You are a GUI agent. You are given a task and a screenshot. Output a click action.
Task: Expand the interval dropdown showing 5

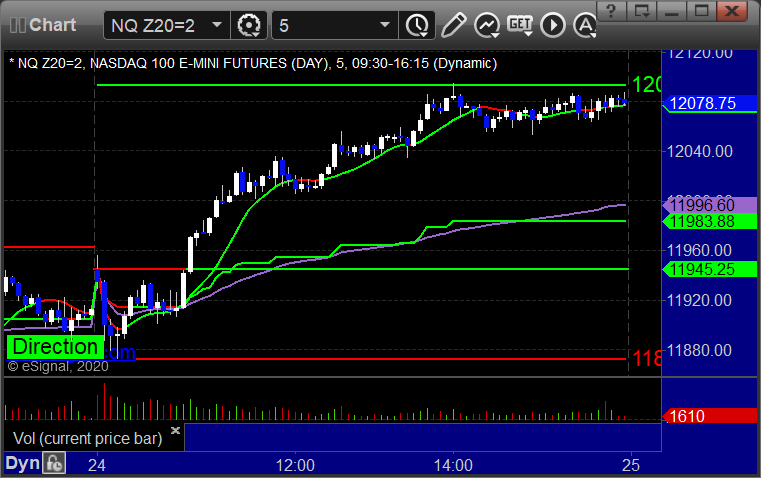(384, 25)
